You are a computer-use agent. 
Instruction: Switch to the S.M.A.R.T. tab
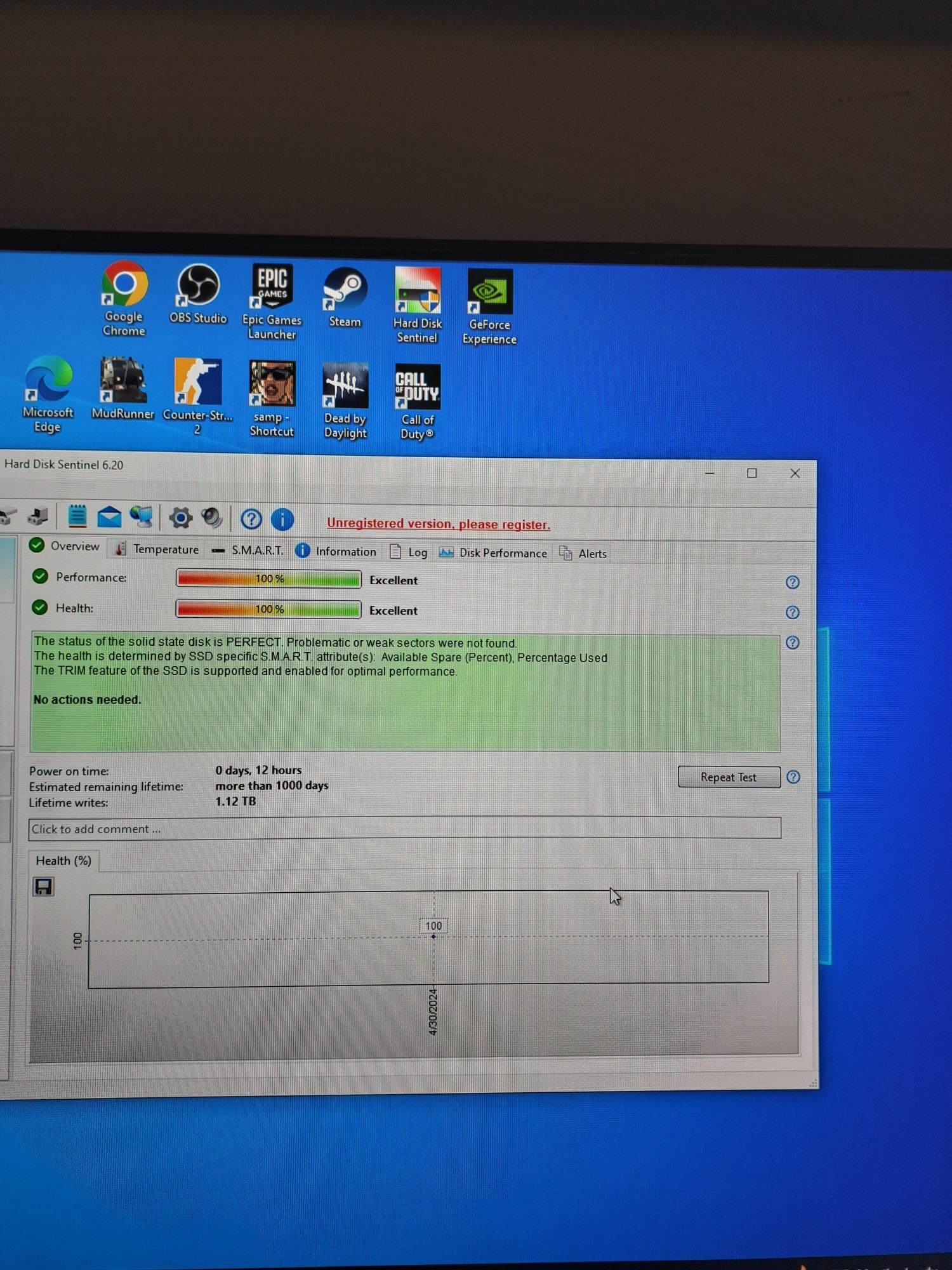point(248,551)
